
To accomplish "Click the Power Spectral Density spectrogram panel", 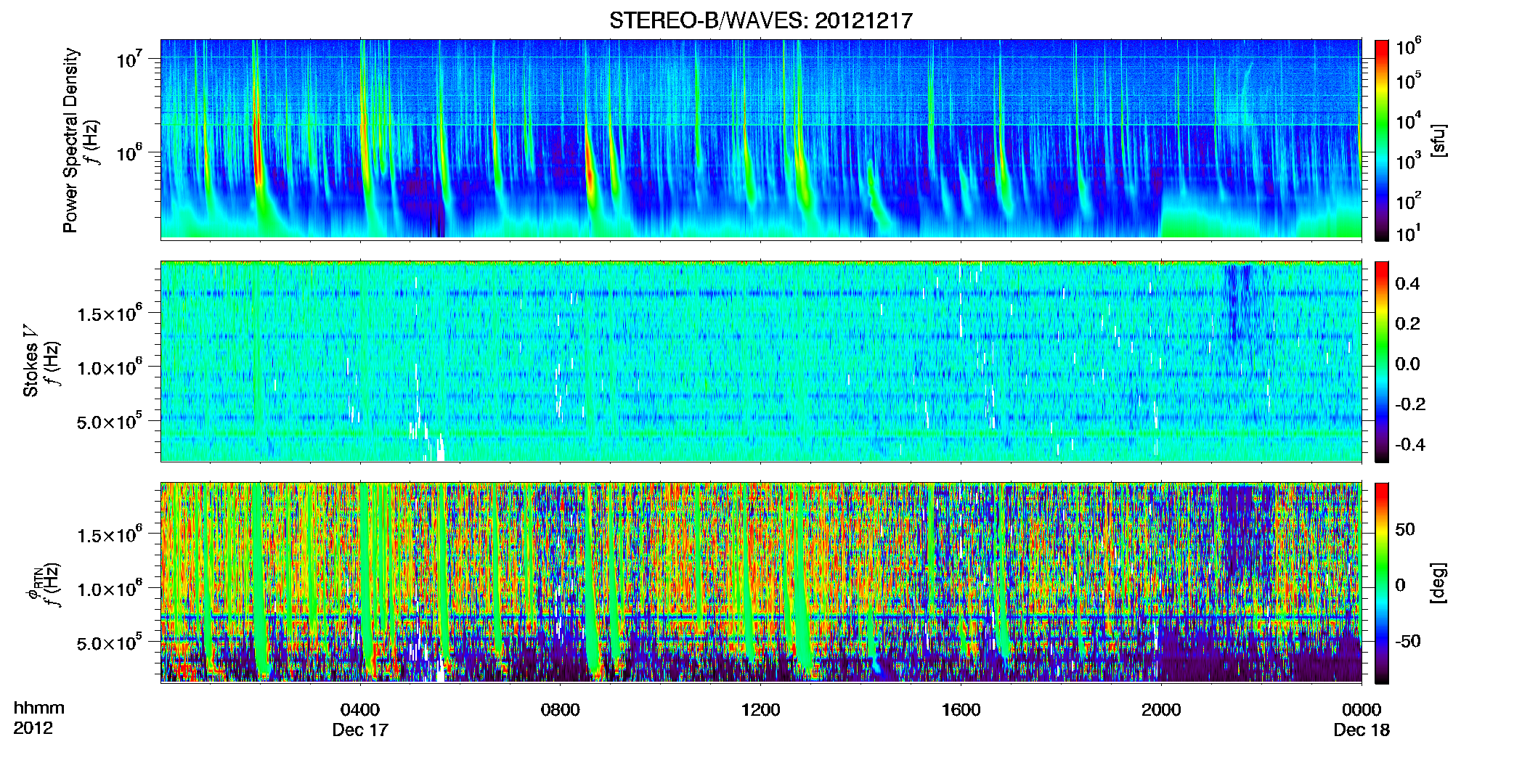I will coord(761,139).
